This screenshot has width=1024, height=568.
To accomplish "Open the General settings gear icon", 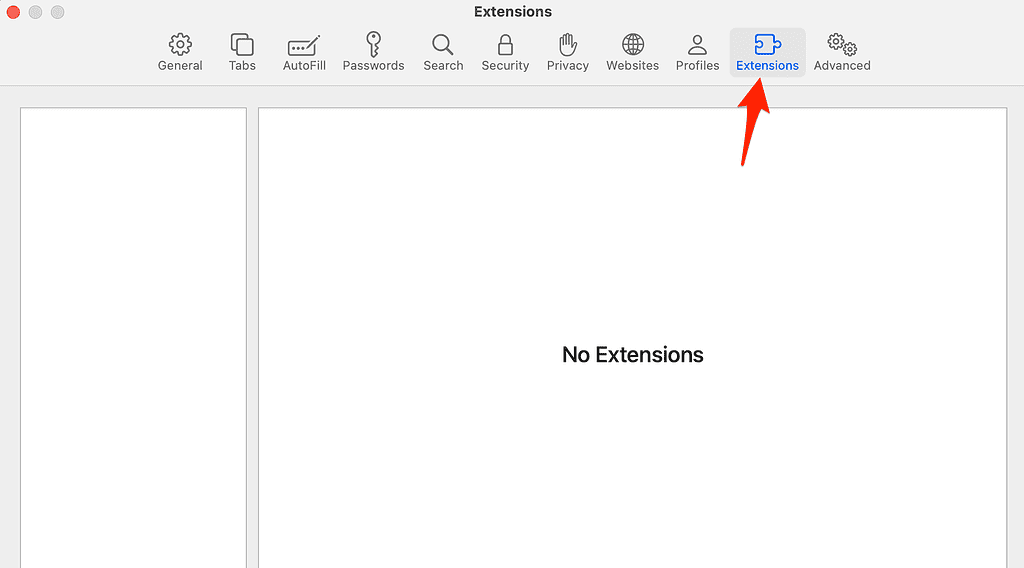I will click(x=180, y=45).
